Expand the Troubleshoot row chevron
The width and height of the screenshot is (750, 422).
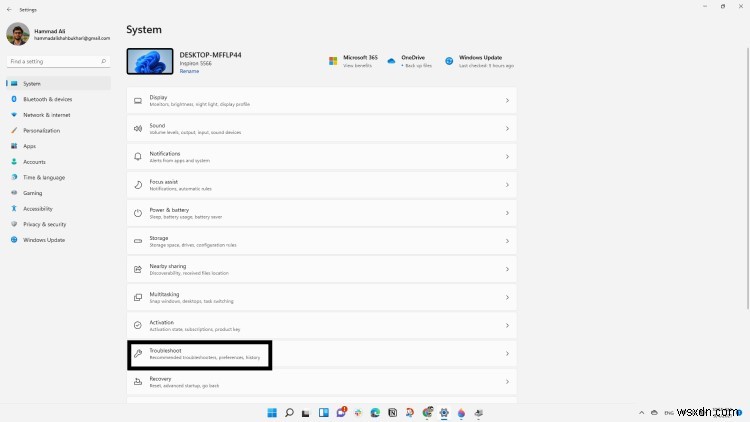507,354
